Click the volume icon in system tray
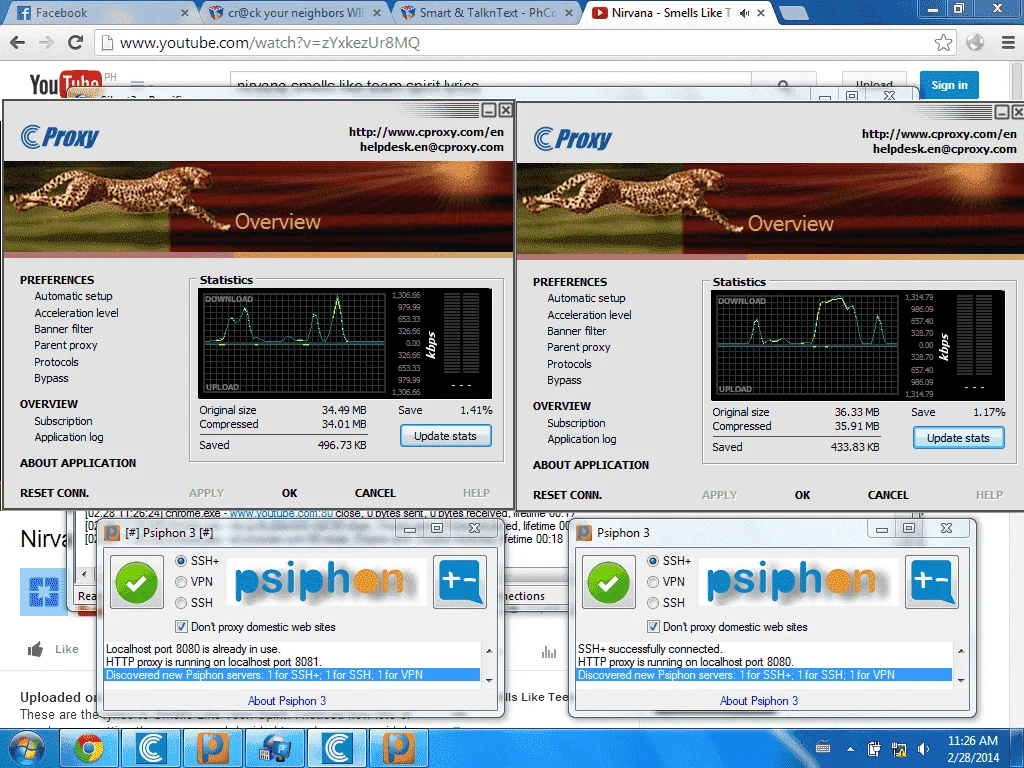 pyautogui.click(x=923, y=749)
